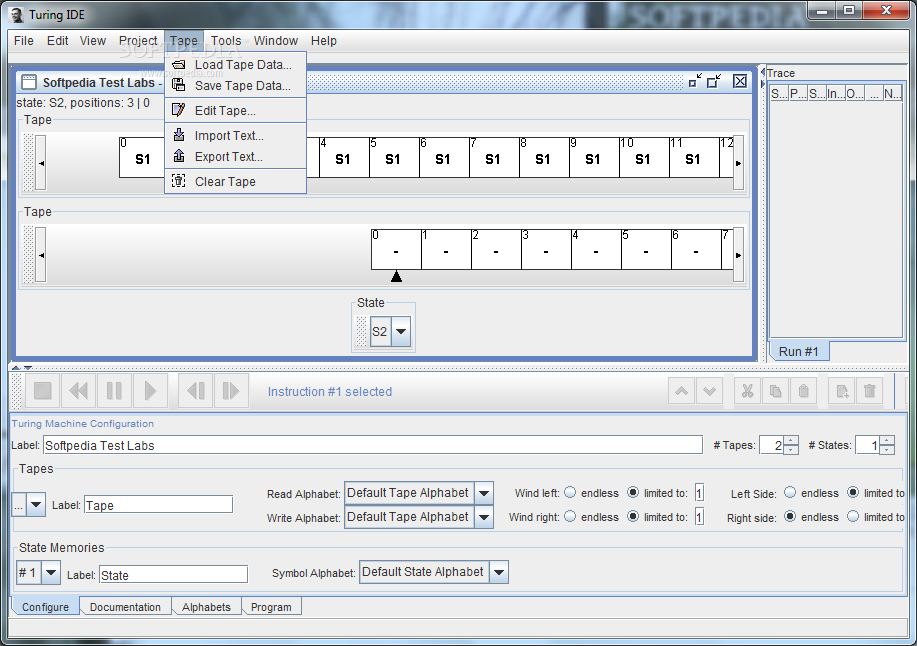Click the Add New Instruction icon
This screenshot has width=917, height=646.
[x=842, y=391]
